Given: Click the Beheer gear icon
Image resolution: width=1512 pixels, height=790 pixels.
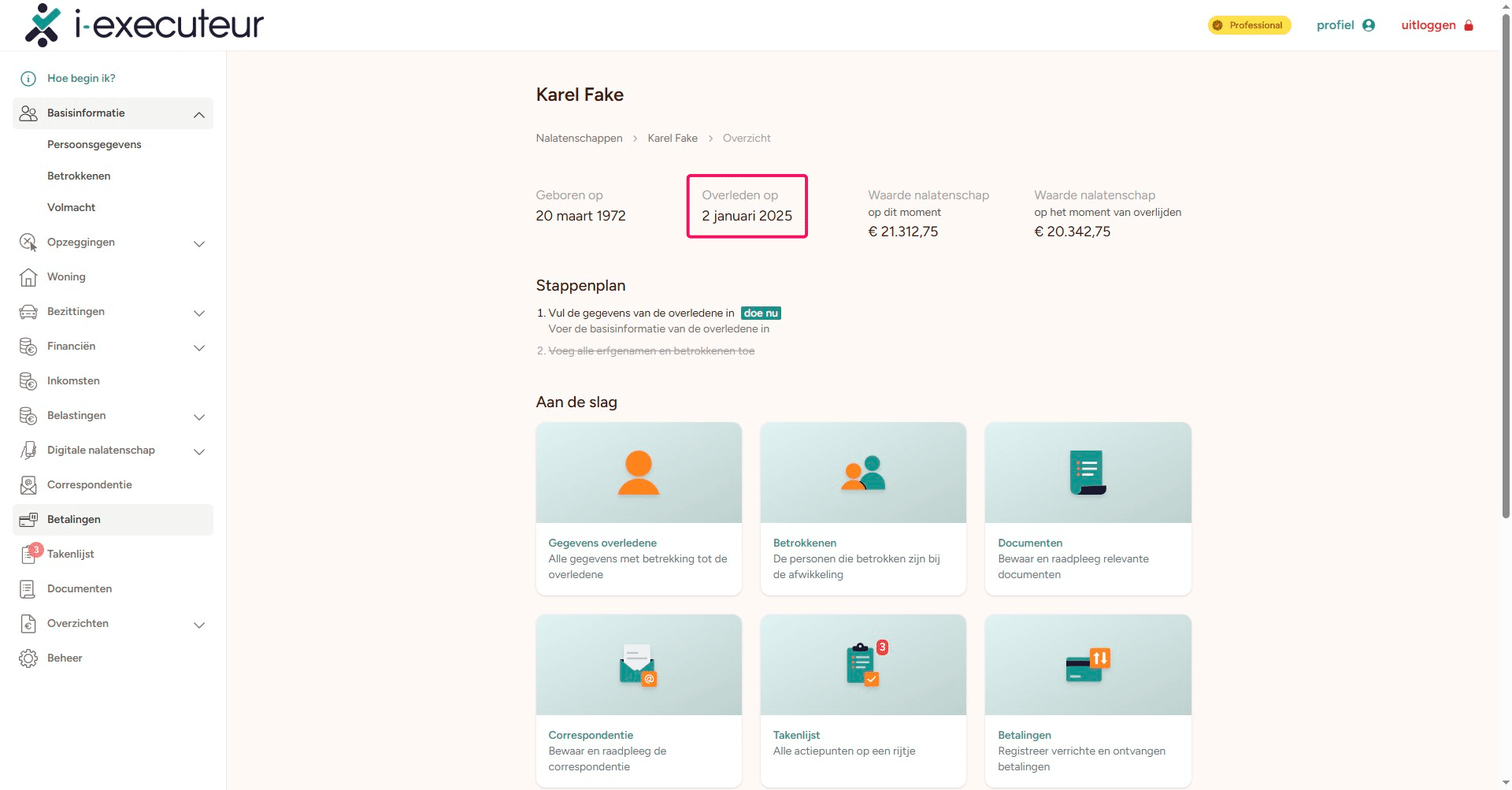Looking at the screenshot, I should click(x=28, y=658).
